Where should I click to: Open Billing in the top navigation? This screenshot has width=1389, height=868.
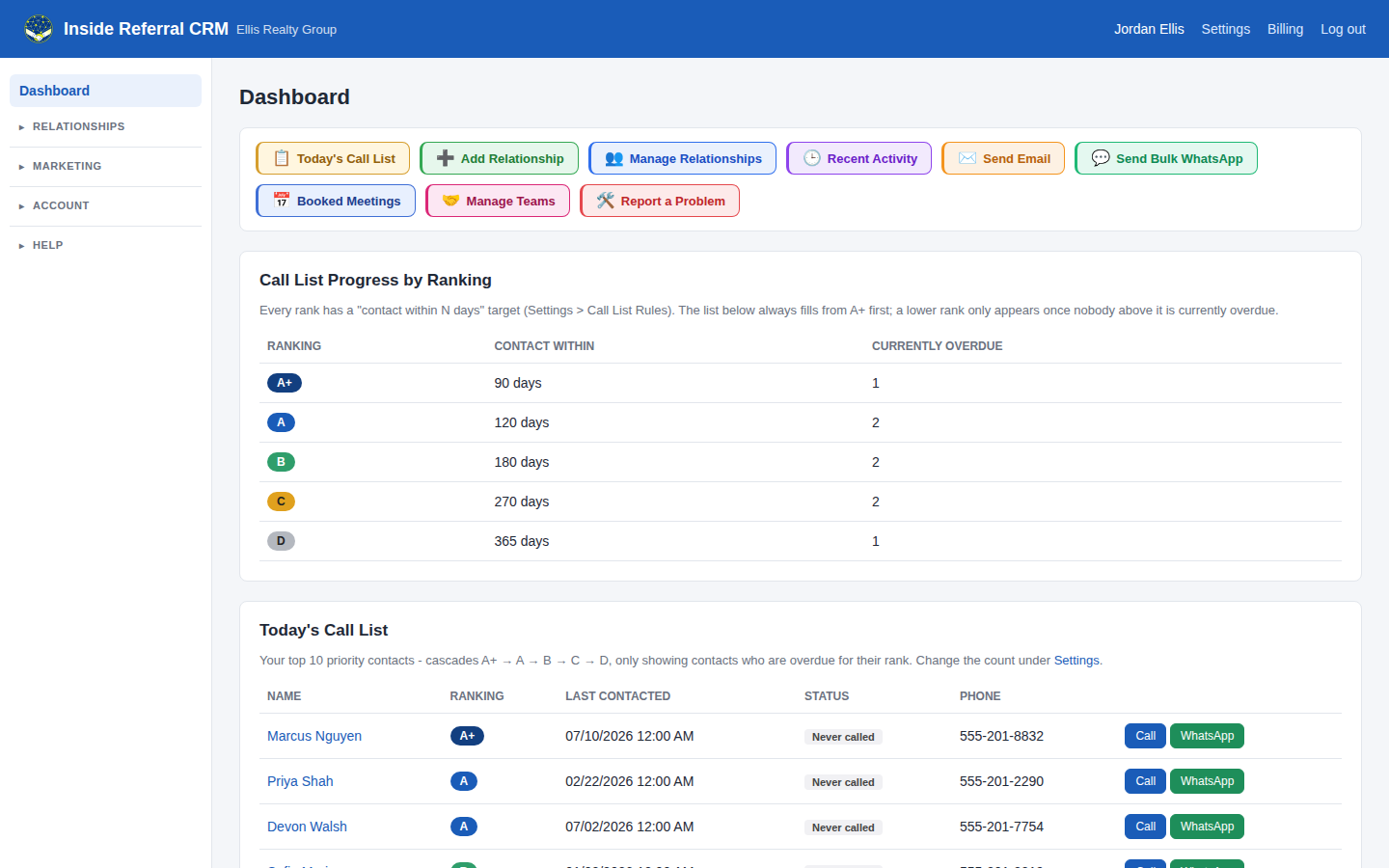[x=1285, y=29]
